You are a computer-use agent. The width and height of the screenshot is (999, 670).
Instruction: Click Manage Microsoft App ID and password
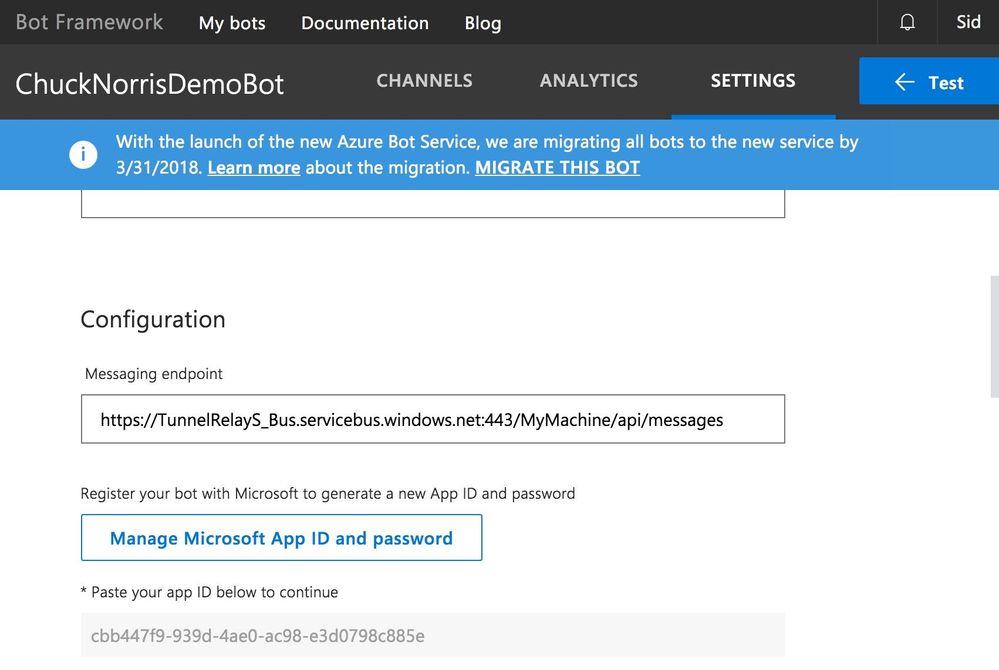point(281,538)
